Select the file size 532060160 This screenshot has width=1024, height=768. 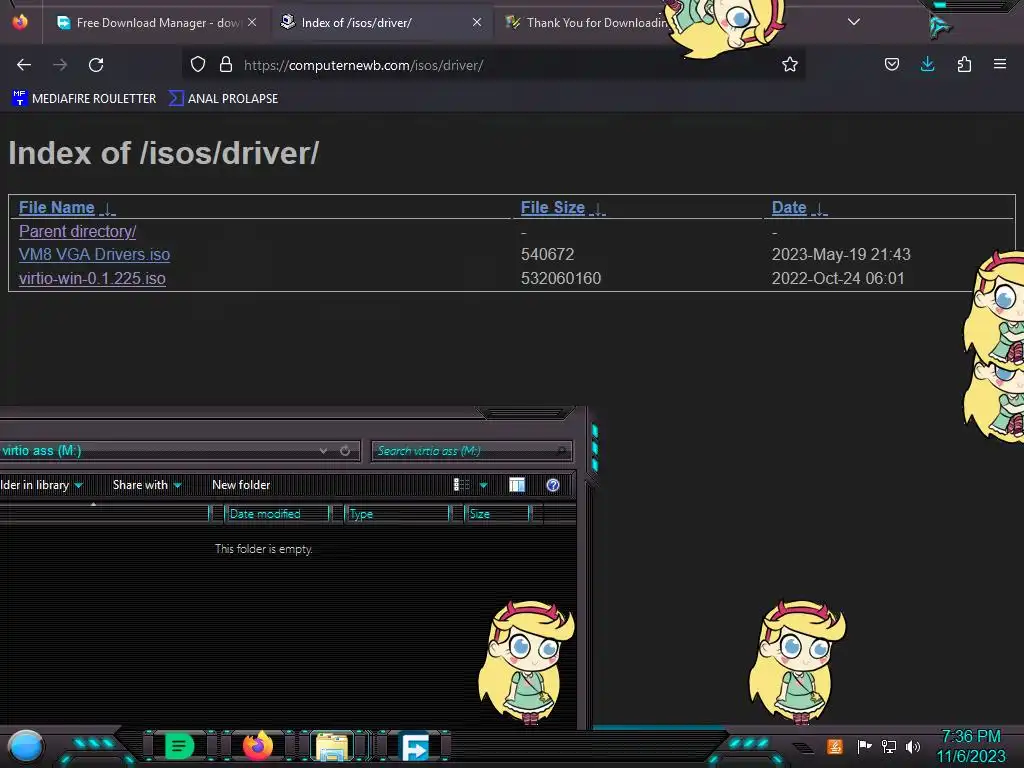(561, 278)
